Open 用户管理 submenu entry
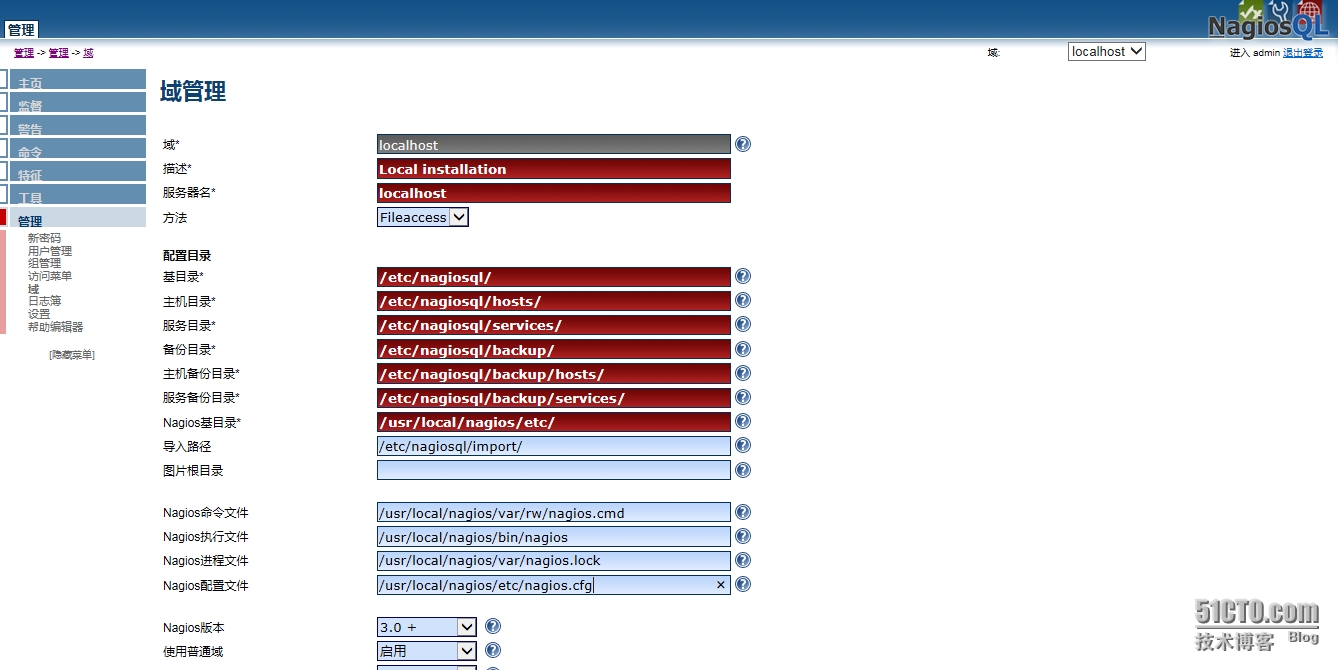Image resolution: width=1338 pixels, height=670 pixels. 50,251
